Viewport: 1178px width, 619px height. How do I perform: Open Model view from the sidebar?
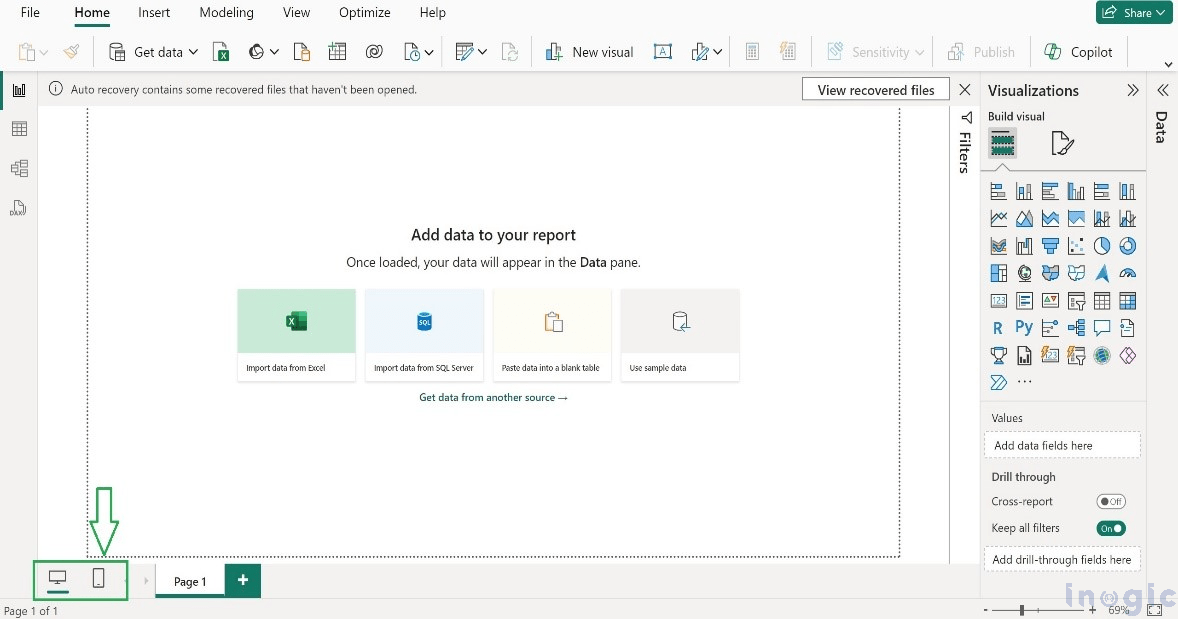tap(18, 168)
